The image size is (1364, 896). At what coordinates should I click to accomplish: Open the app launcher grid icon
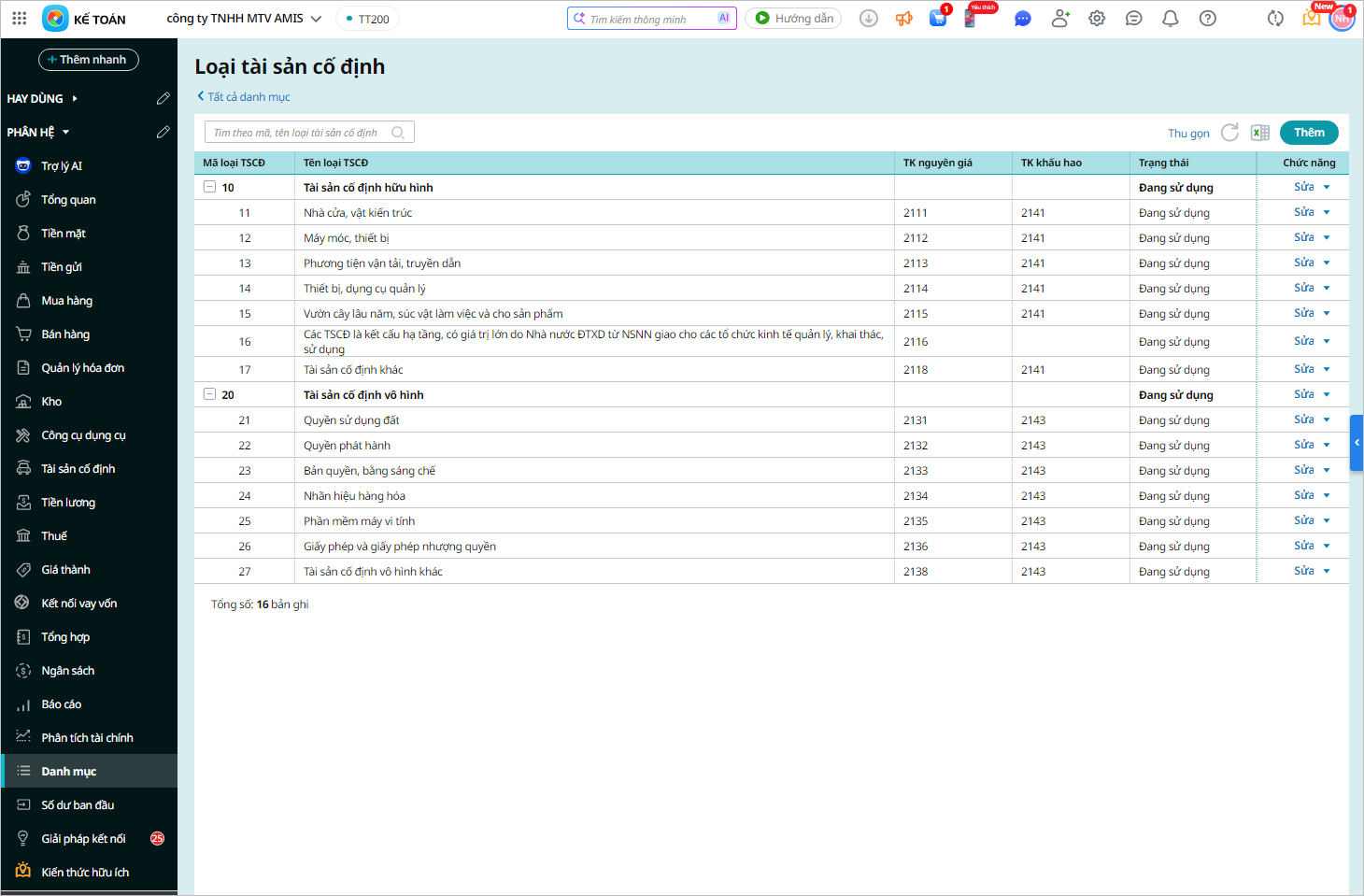20,19
